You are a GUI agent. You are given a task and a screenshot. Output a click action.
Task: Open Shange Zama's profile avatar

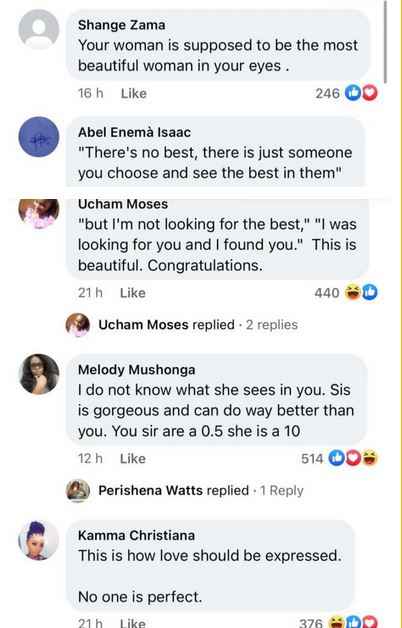pyautogui.click(x=39, y=29)
